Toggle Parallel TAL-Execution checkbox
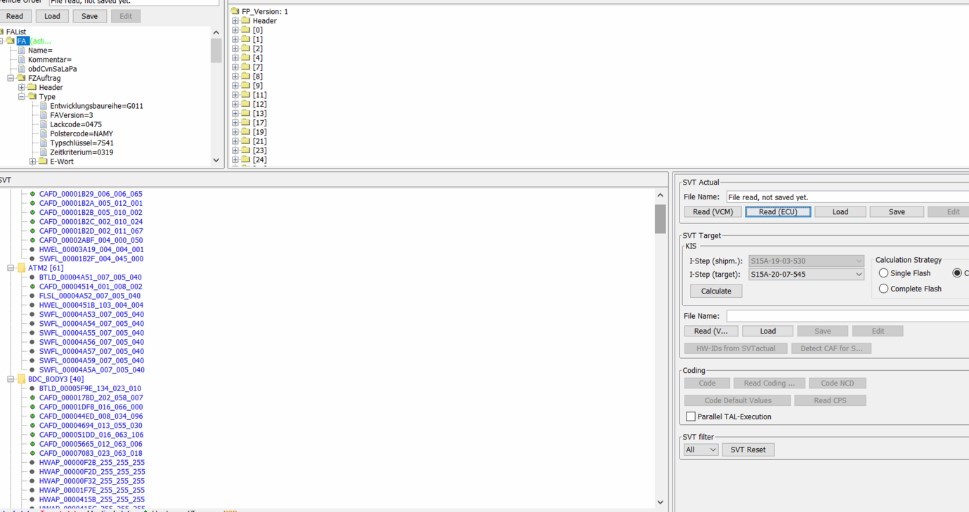This screenshot has height=512, width=969. (691, 417)
